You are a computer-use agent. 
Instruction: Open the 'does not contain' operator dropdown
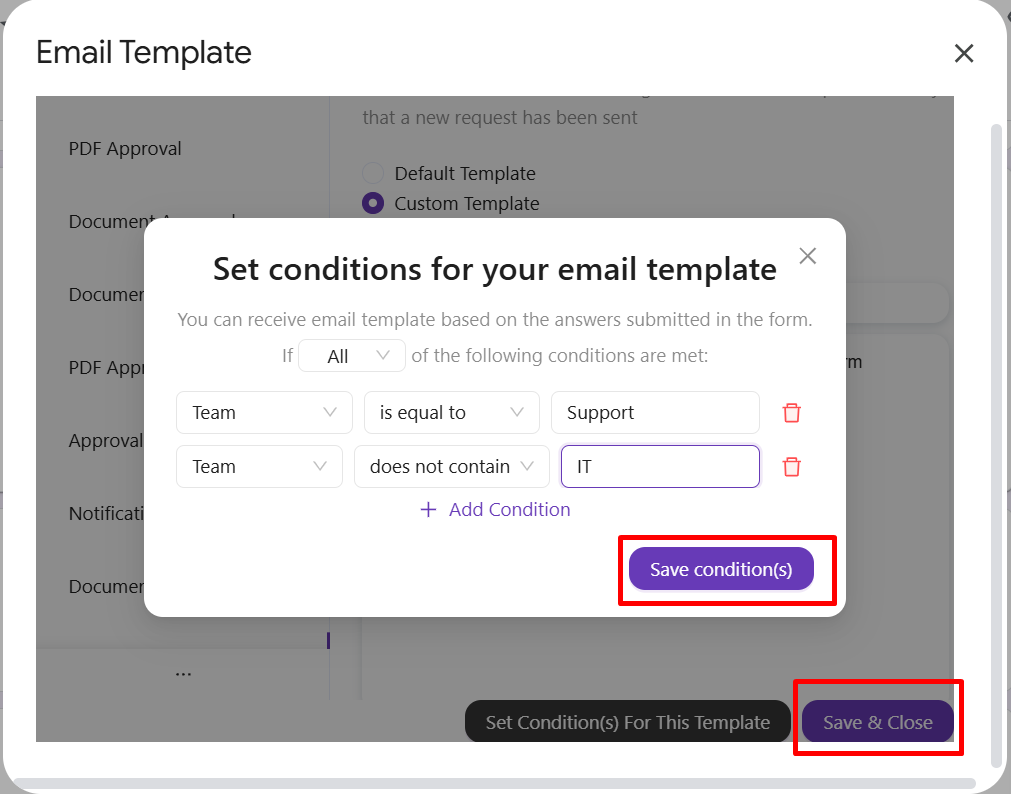tap(451, 466)
